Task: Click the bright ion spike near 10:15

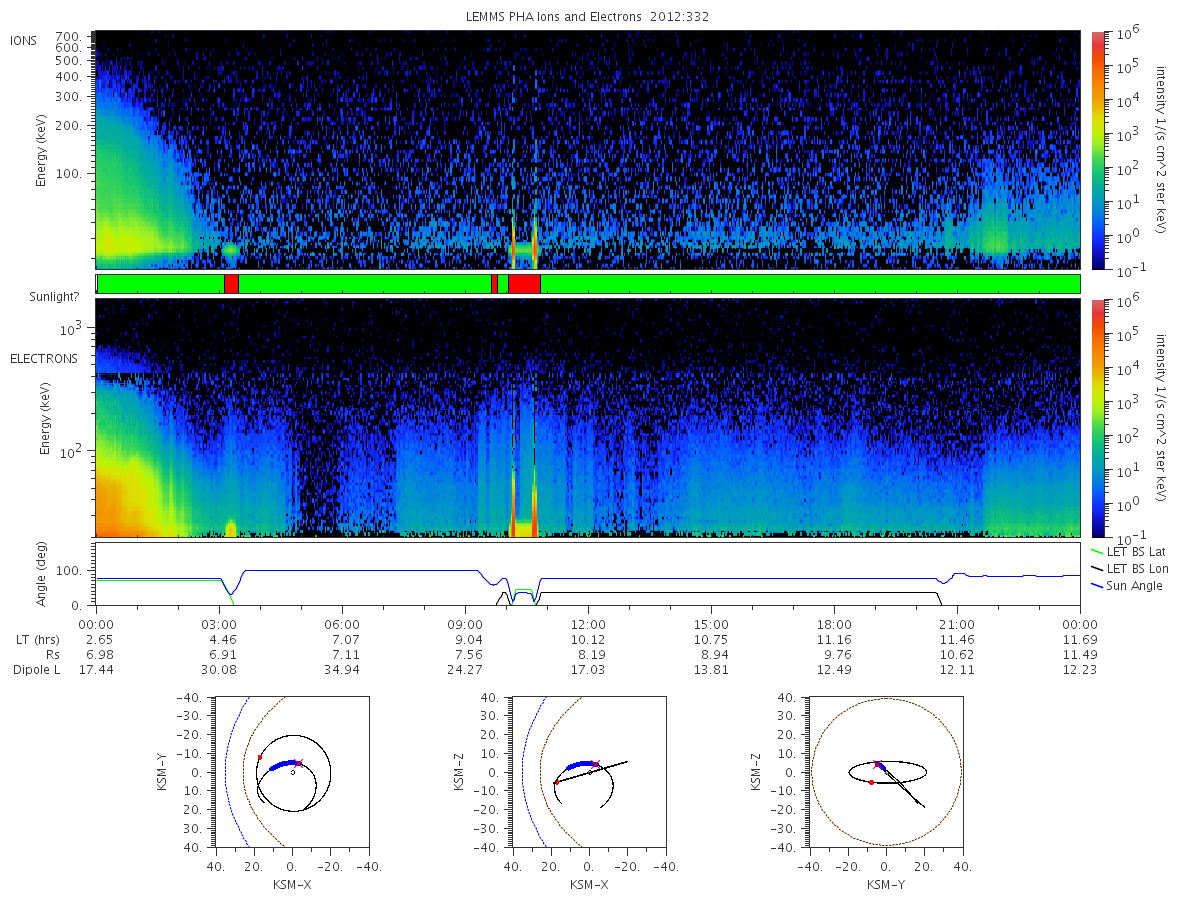Action: 513,245
